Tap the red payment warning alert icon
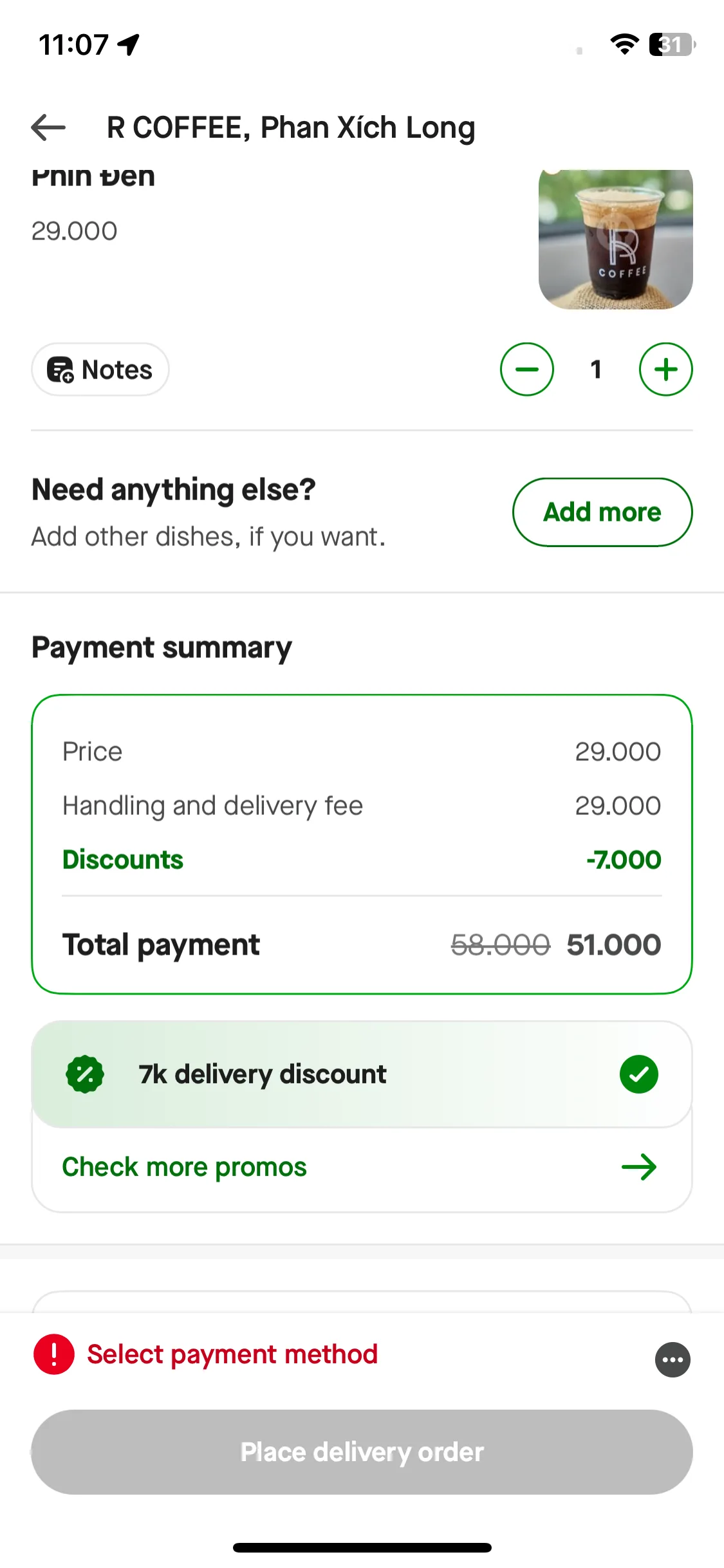Image resolution: width=724 pixels, height=1568 pixels. click(53, 1354)
